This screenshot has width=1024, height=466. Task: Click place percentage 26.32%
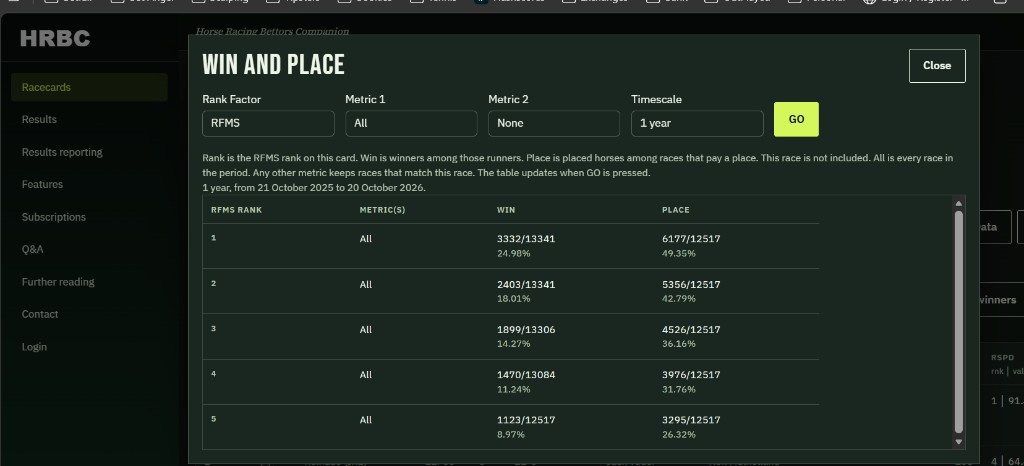(x=679, y=435)
